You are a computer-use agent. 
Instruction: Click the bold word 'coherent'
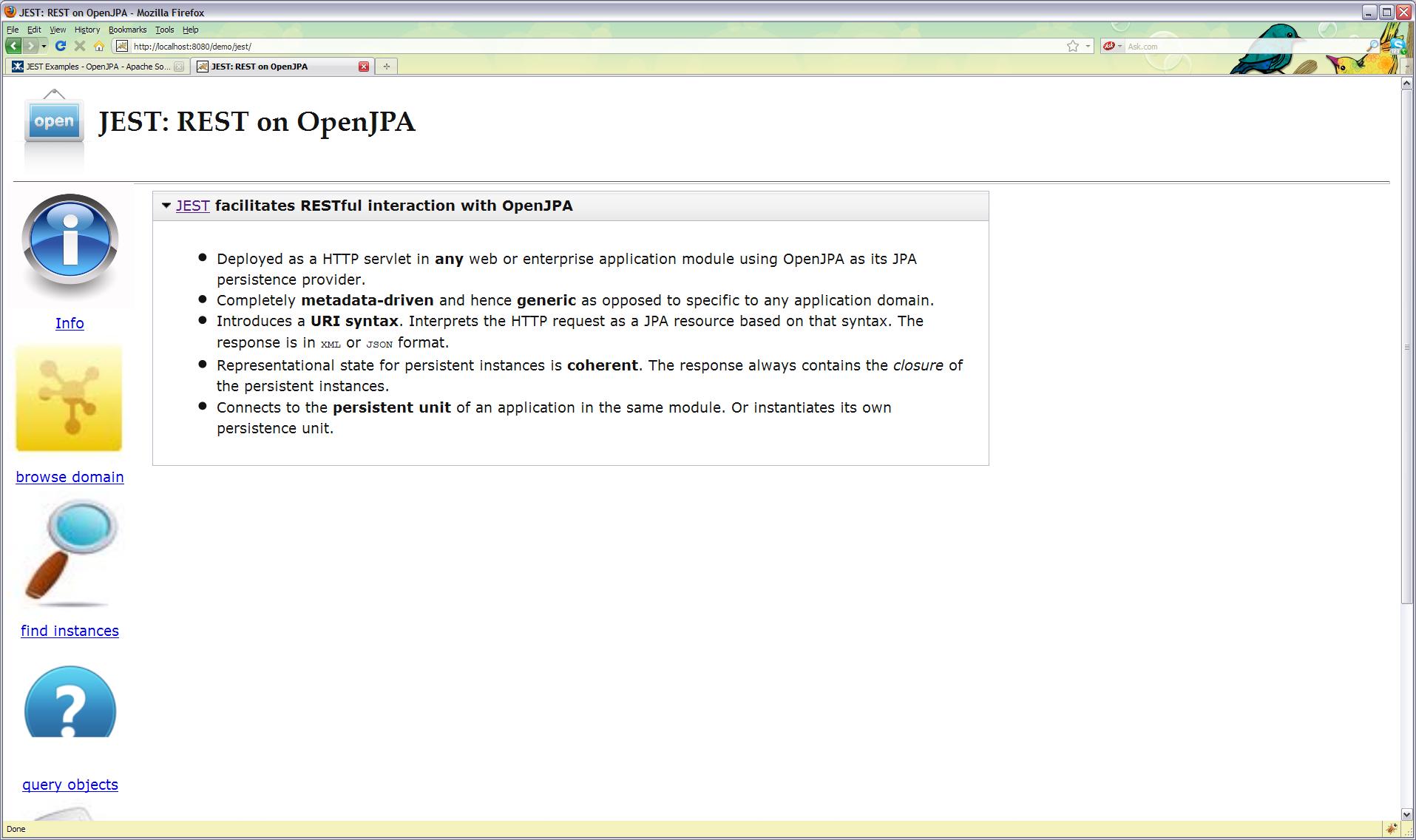[x=602, y=365]
